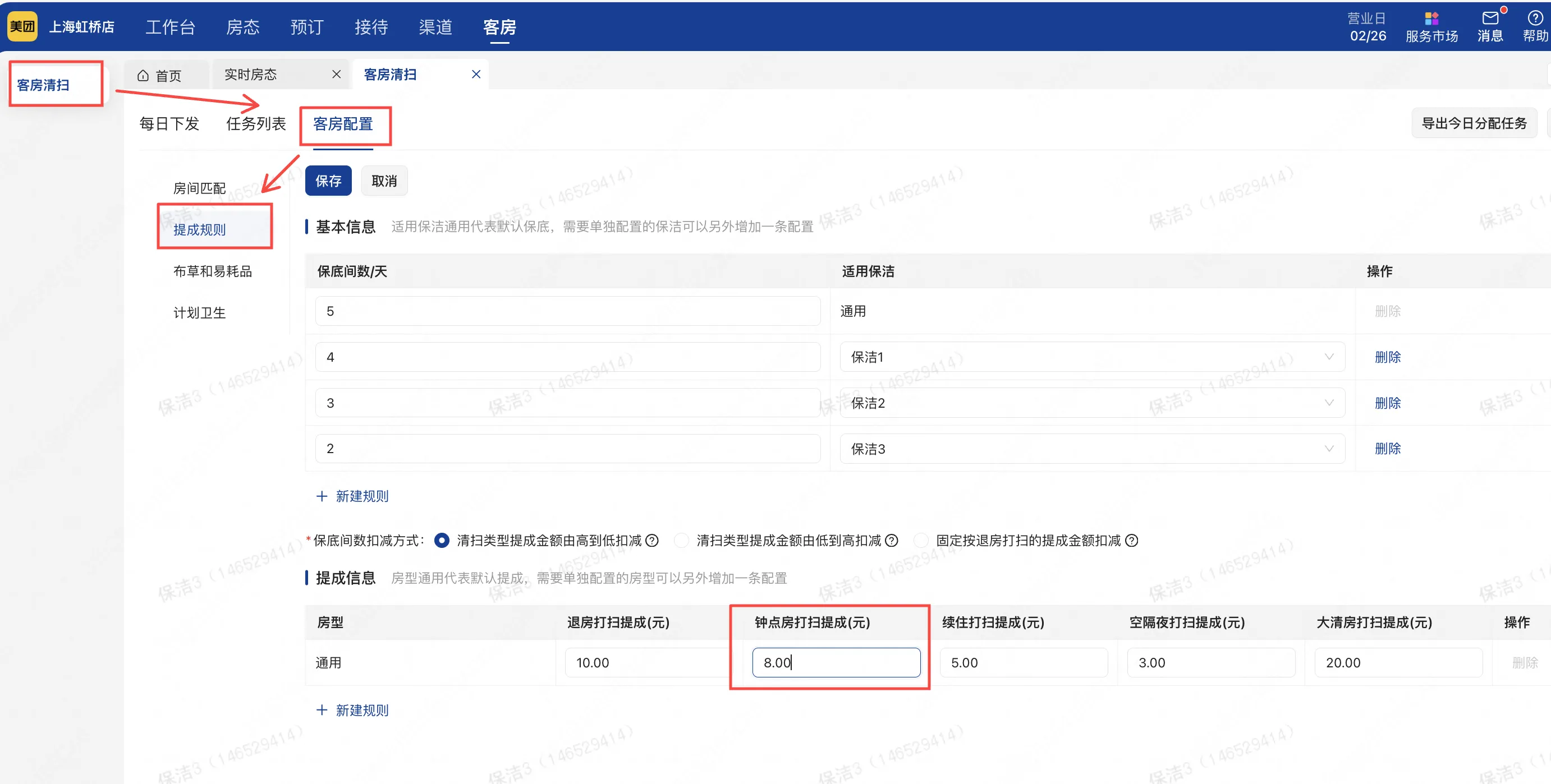Close the 实时房态 tab

tap(337, 74)
